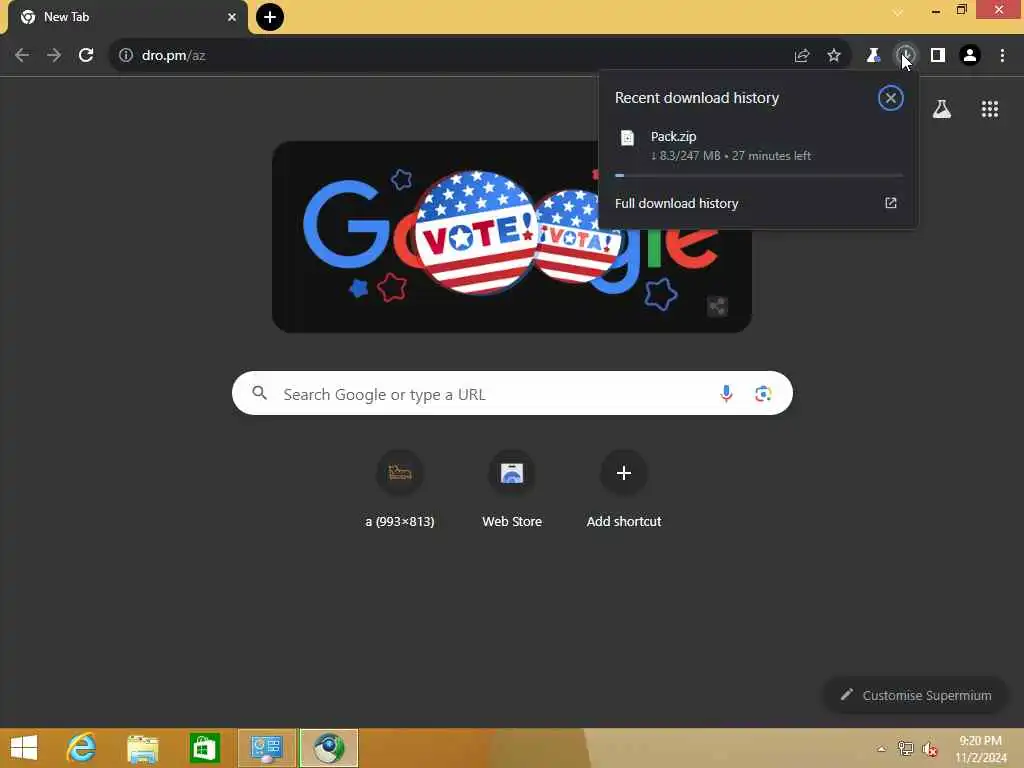
Task: Open the Windows Start menu
Action: [24, 748]
